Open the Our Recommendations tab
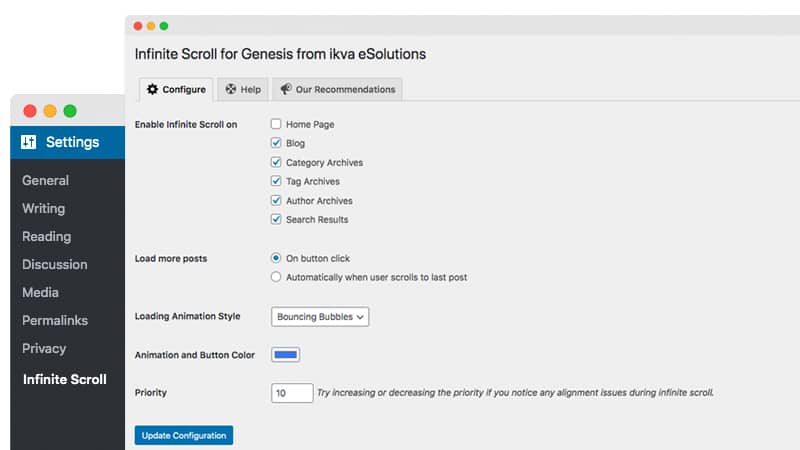 (x=337, y=89)
